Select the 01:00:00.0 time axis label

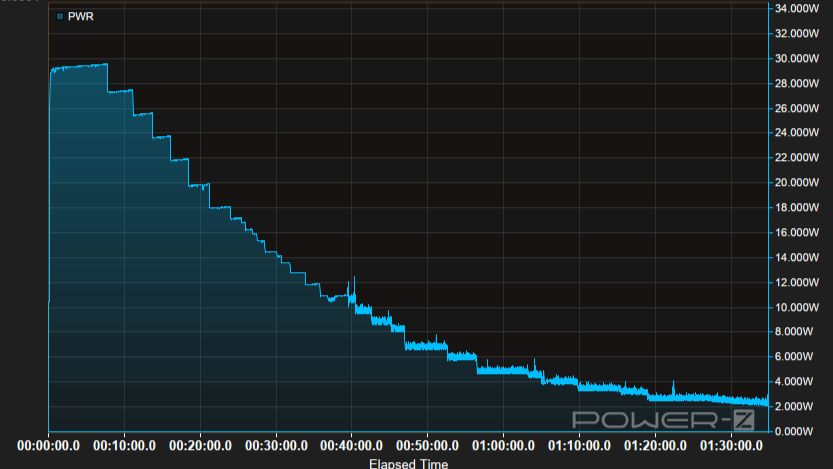tap(503, 446)
